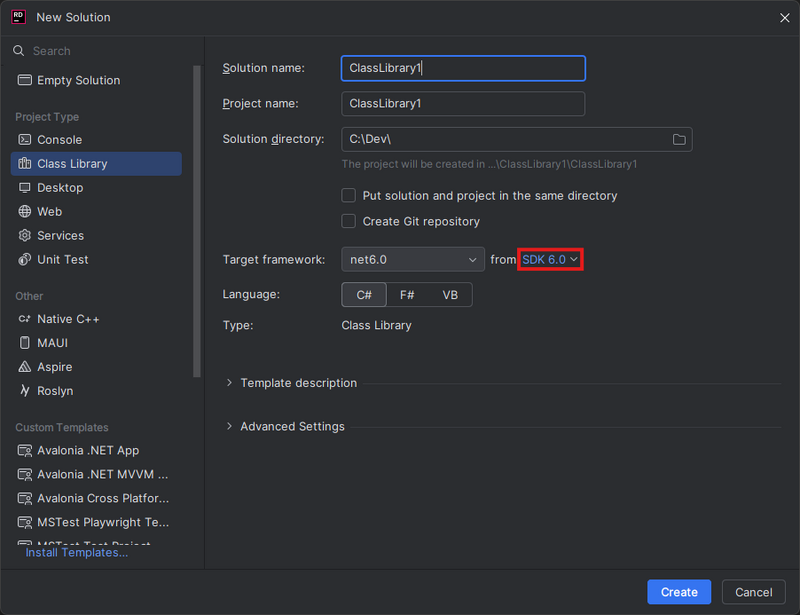Browse for solution directory folder icon
Viewport: 800px width, 615px height.
click(679, 139)
